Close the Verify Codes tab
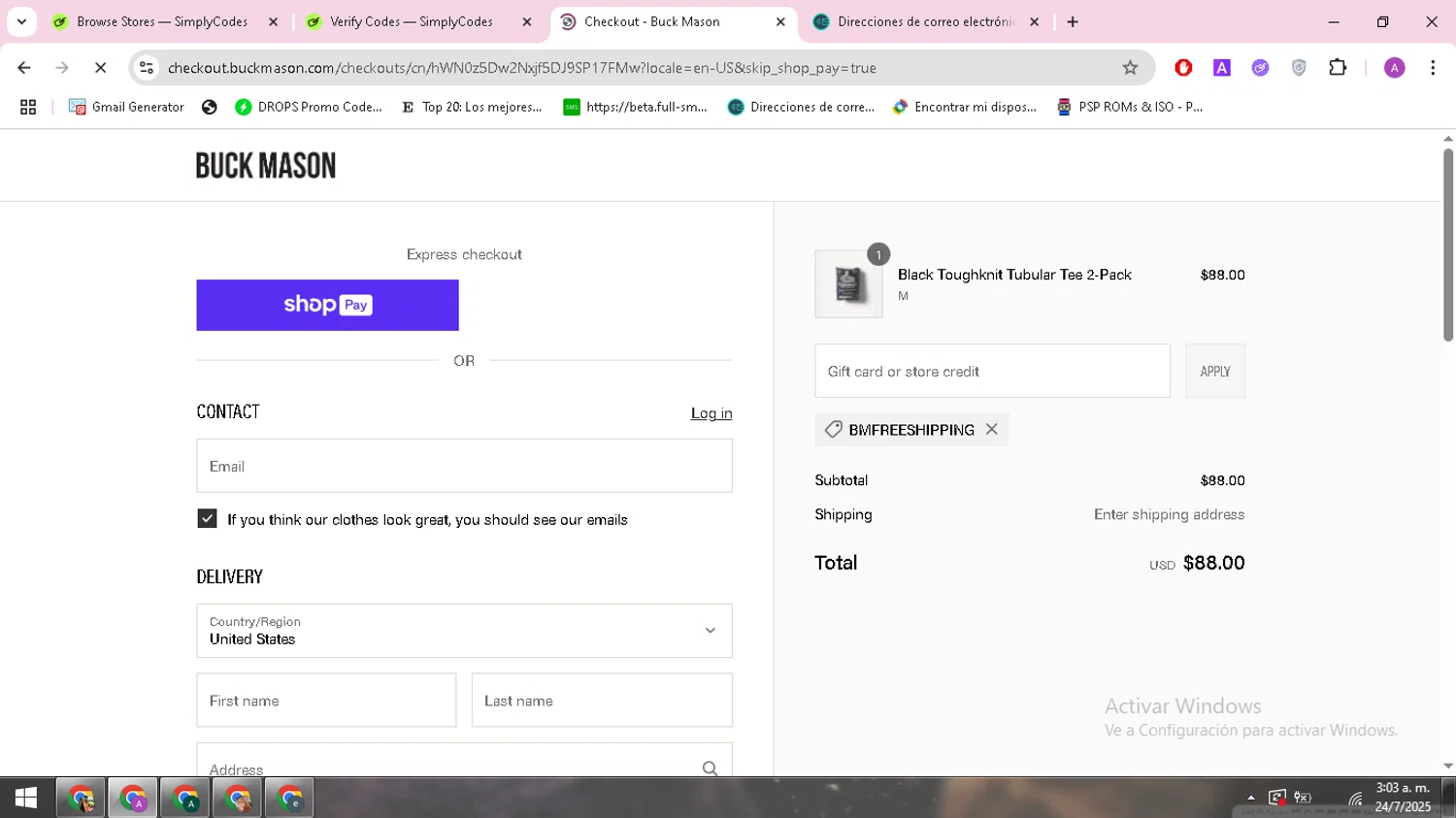 click(527, 21)
